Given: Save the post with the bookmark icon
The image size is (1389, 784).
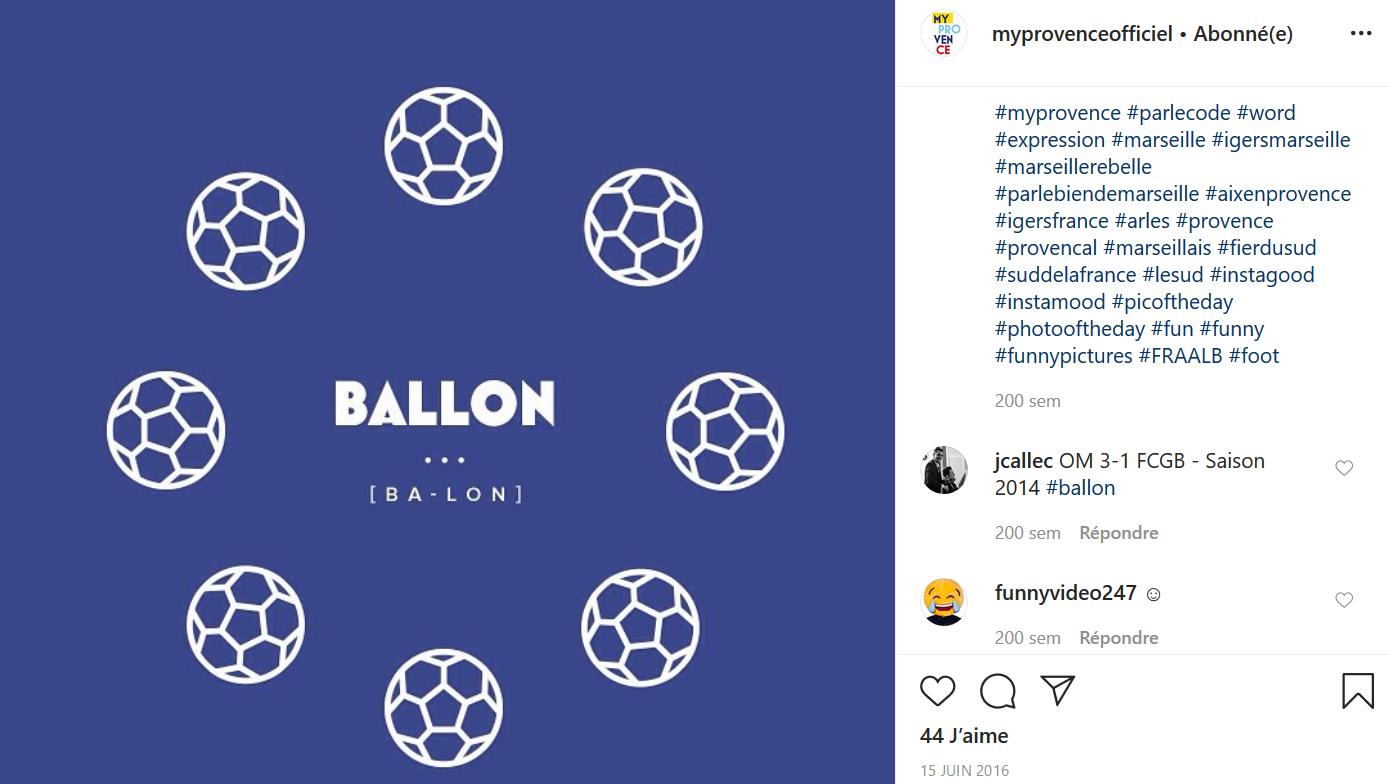Looking at the screenshot, I should tap(1359, 690).
